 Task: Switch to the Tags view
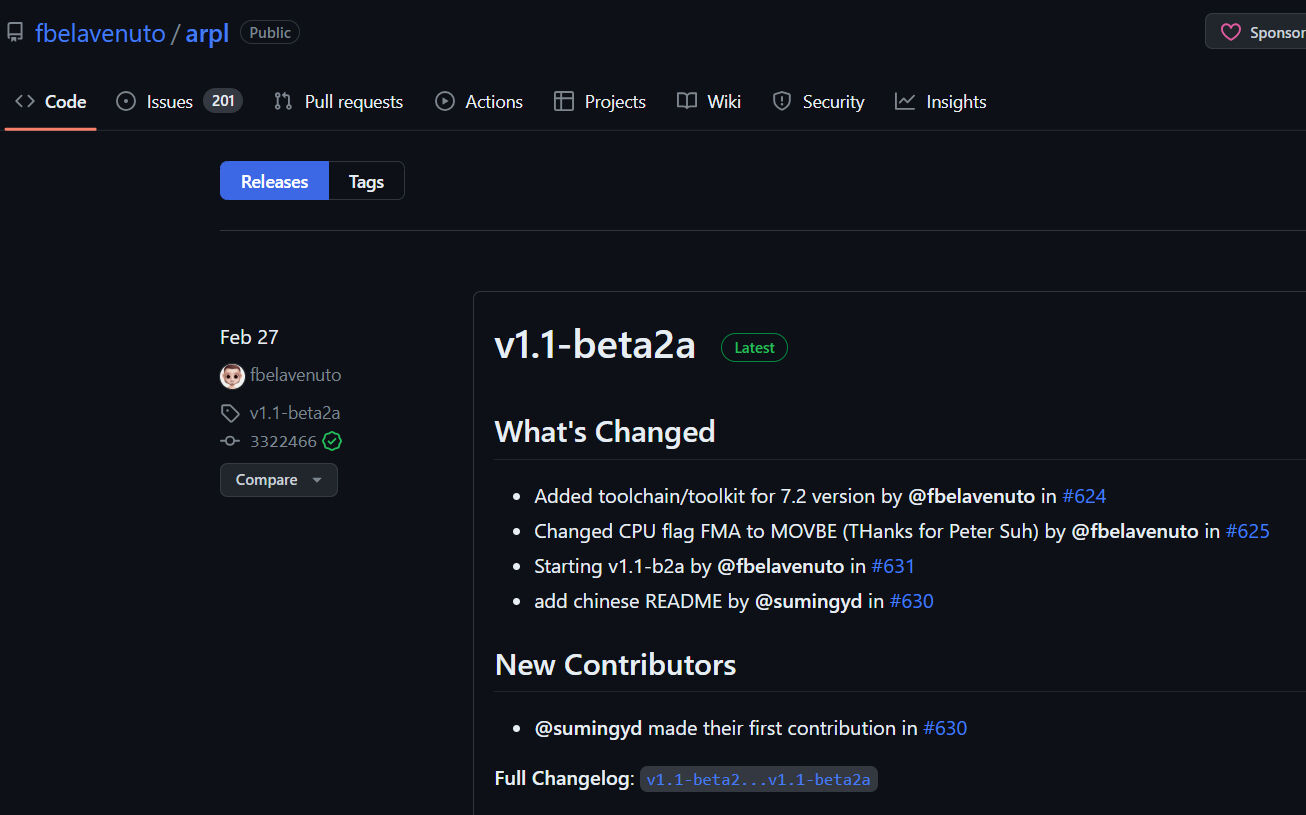pos(366,181)
